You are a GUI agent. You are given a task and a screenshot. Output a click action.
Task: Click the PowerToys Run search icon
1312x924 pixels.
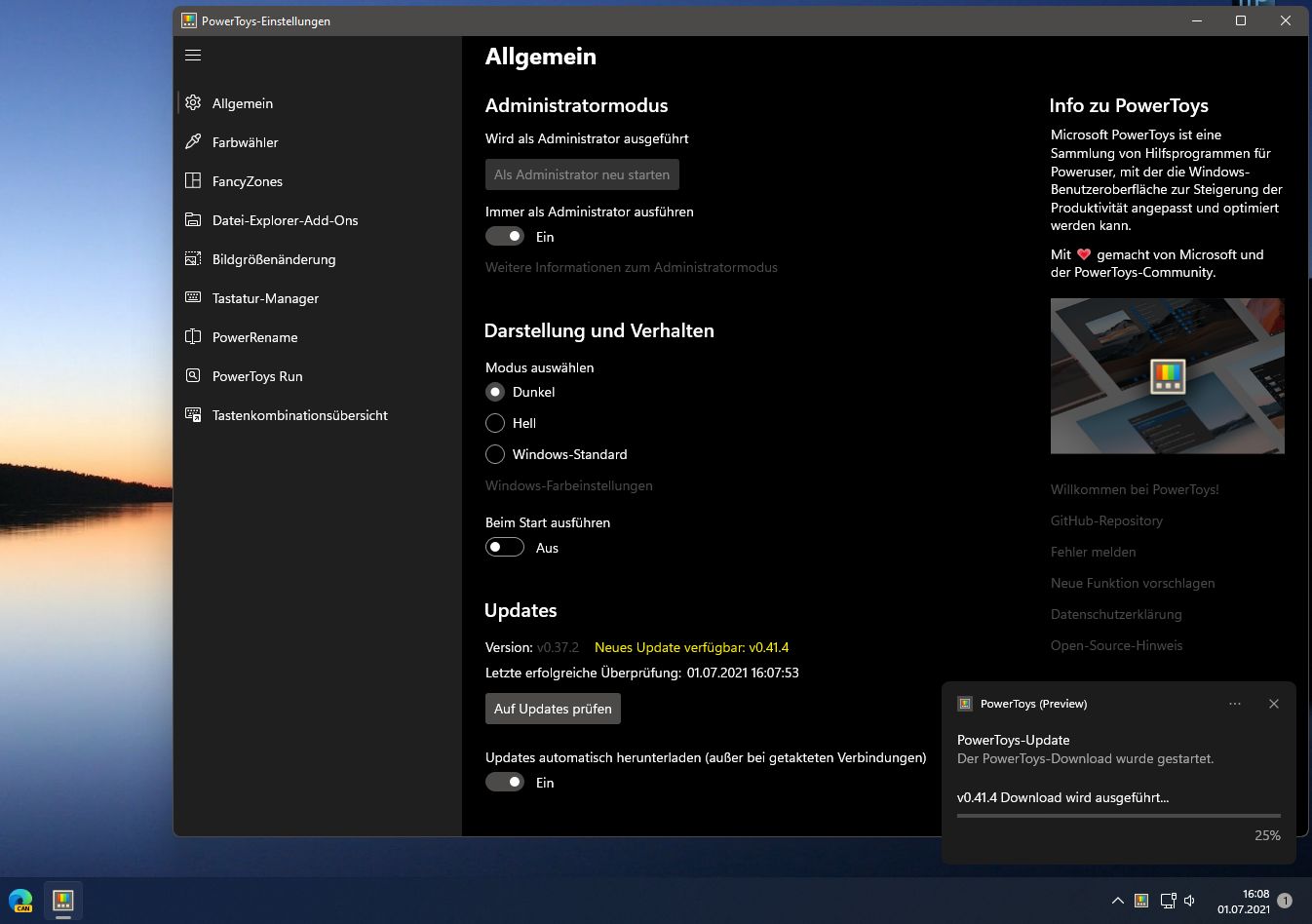(x=193, y=375)
